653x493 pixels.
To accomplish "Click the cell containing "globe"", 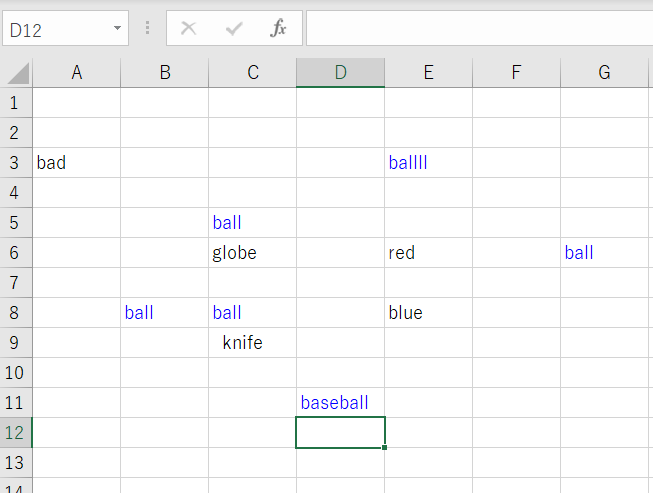I will 252,253.
